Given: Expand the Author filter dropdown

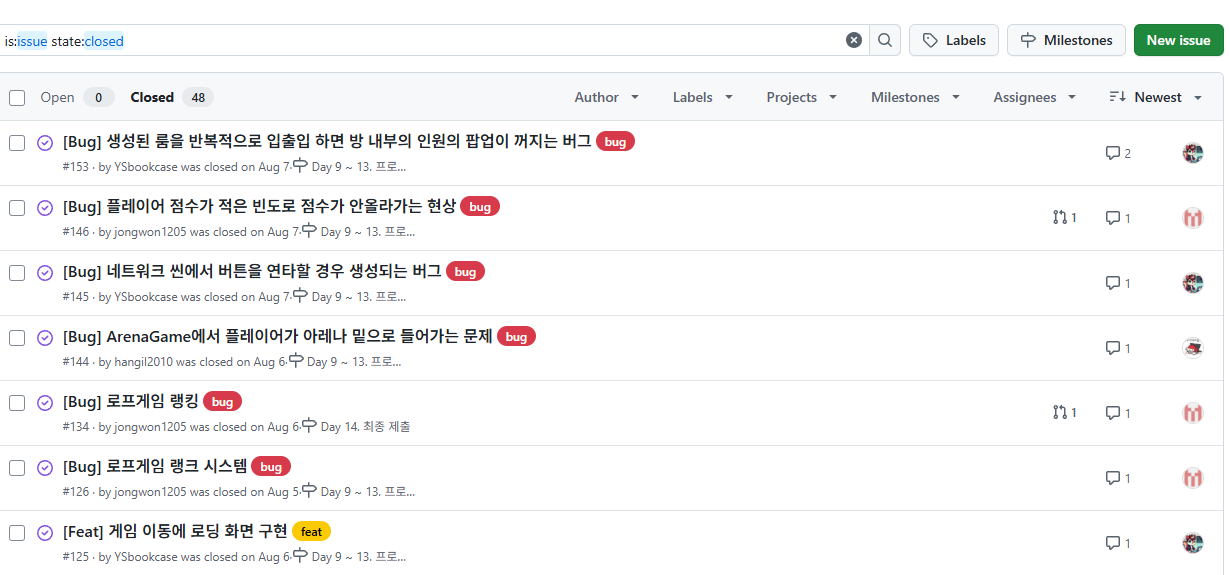Looking at the screenshot, I should pyautogui.click(x=606, y=97).
